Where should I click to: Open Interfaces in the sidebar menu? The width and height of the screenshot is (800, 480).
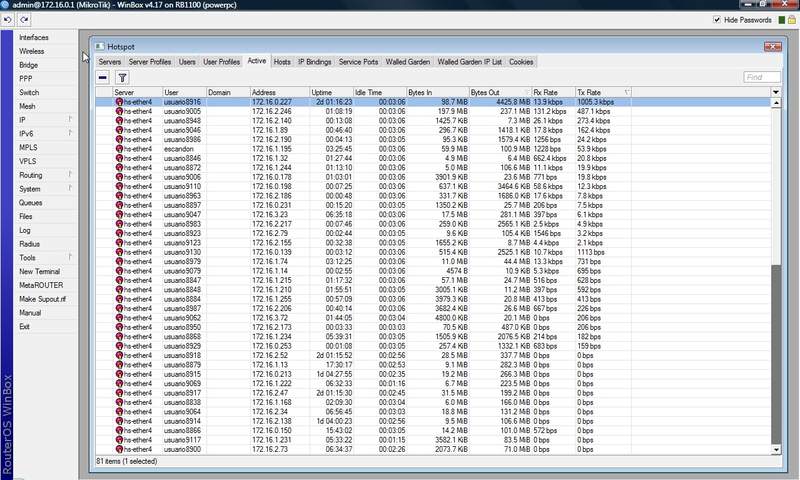[34, 38]
